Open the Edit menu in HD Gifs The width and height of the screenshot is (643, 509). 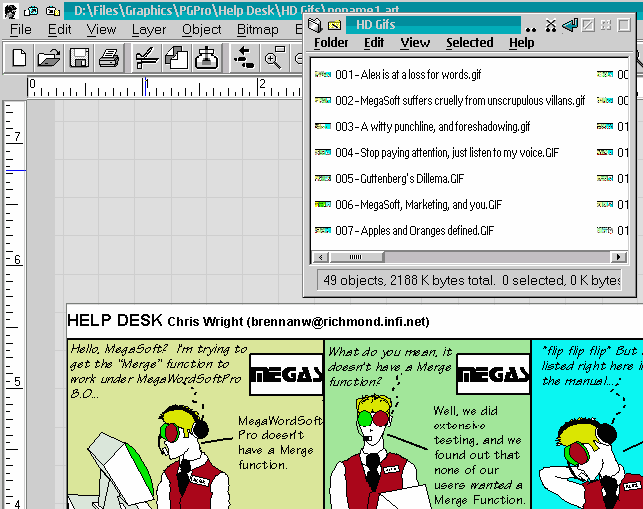pyautogui.click(x=374, y=43)
